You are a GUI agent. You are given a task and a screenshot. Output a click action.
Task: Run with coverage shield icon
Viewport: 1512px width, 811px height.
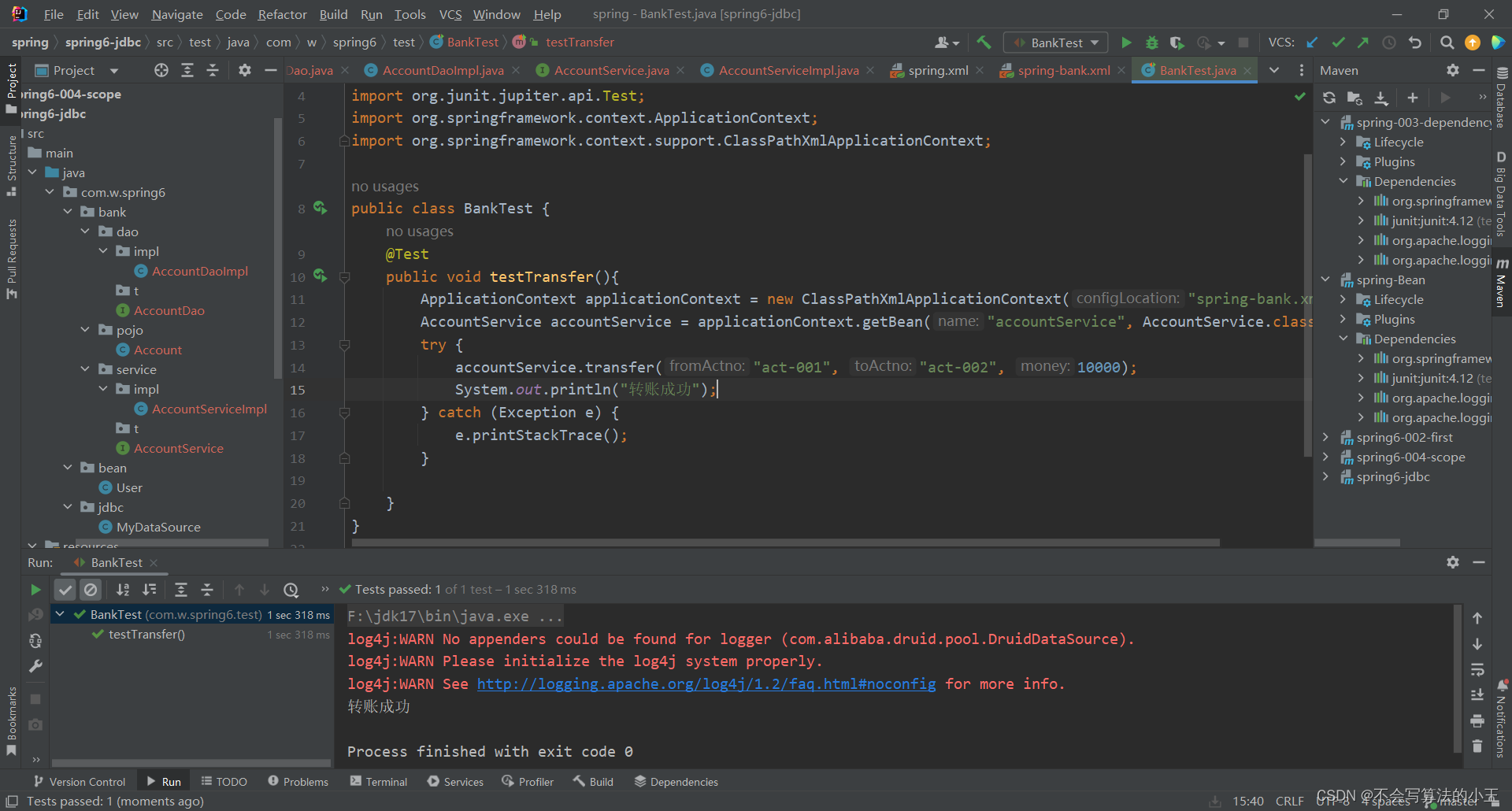click(x=1177, y=43)
